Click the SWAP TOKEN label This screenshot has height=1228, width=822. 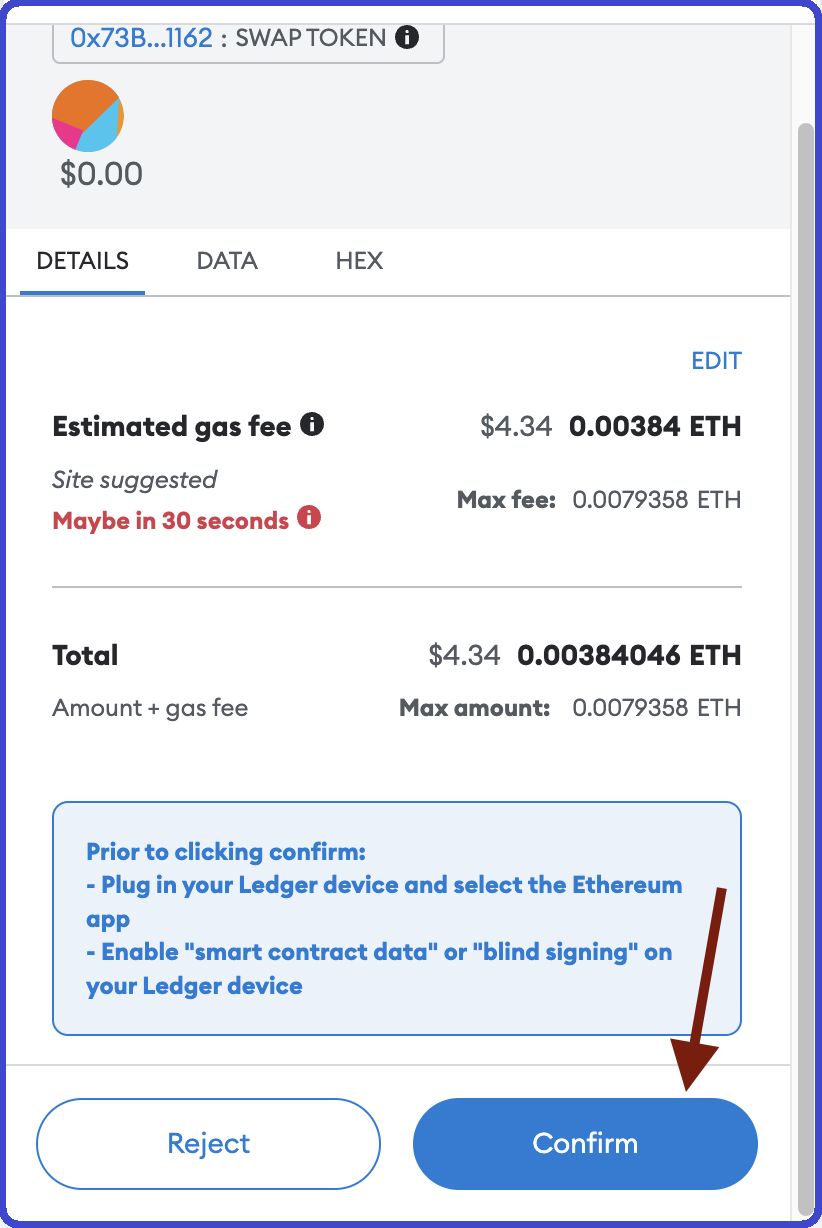pyautogui.click(x=311, y=38)
